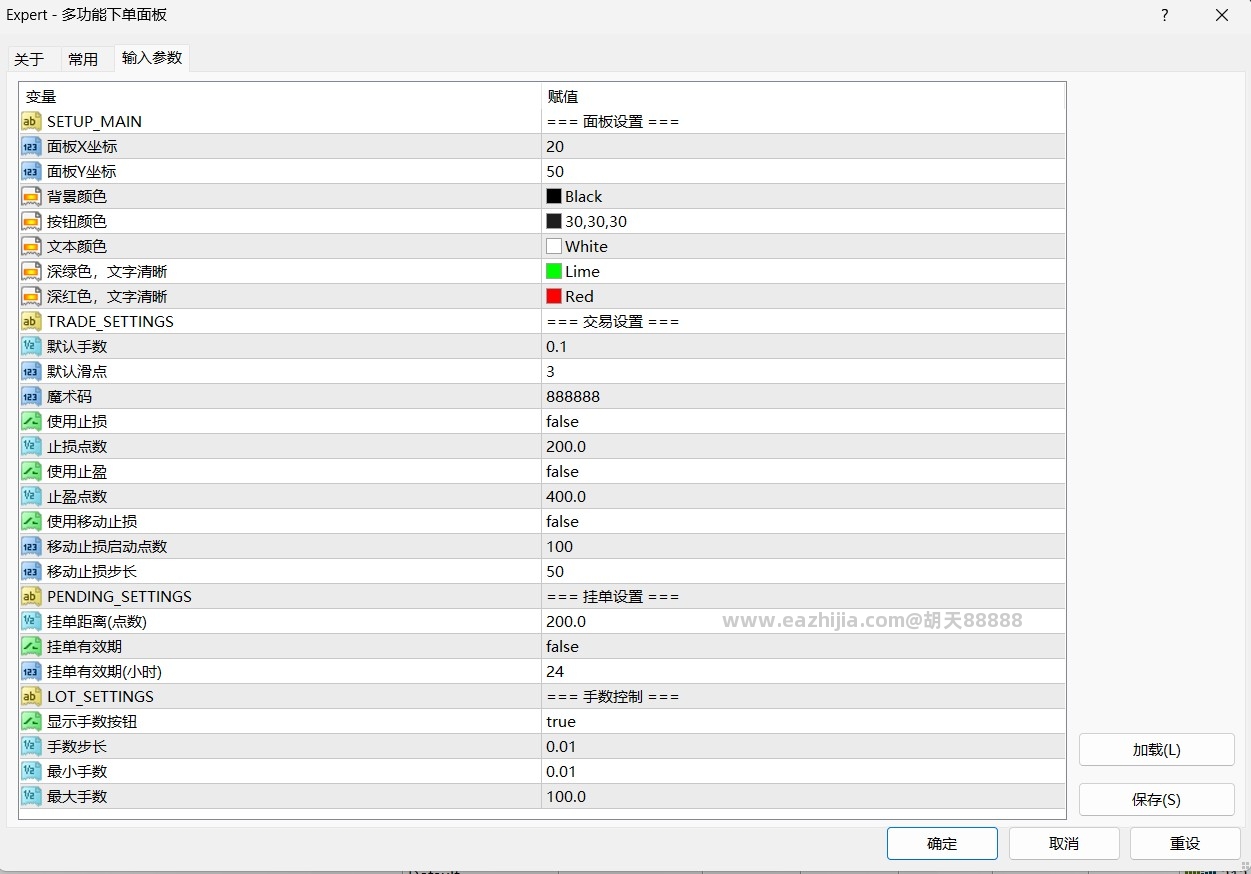Click the color type icon beside 背景颜色
Viewport: 1251px width, 874px height.
[x=31, y=196]
